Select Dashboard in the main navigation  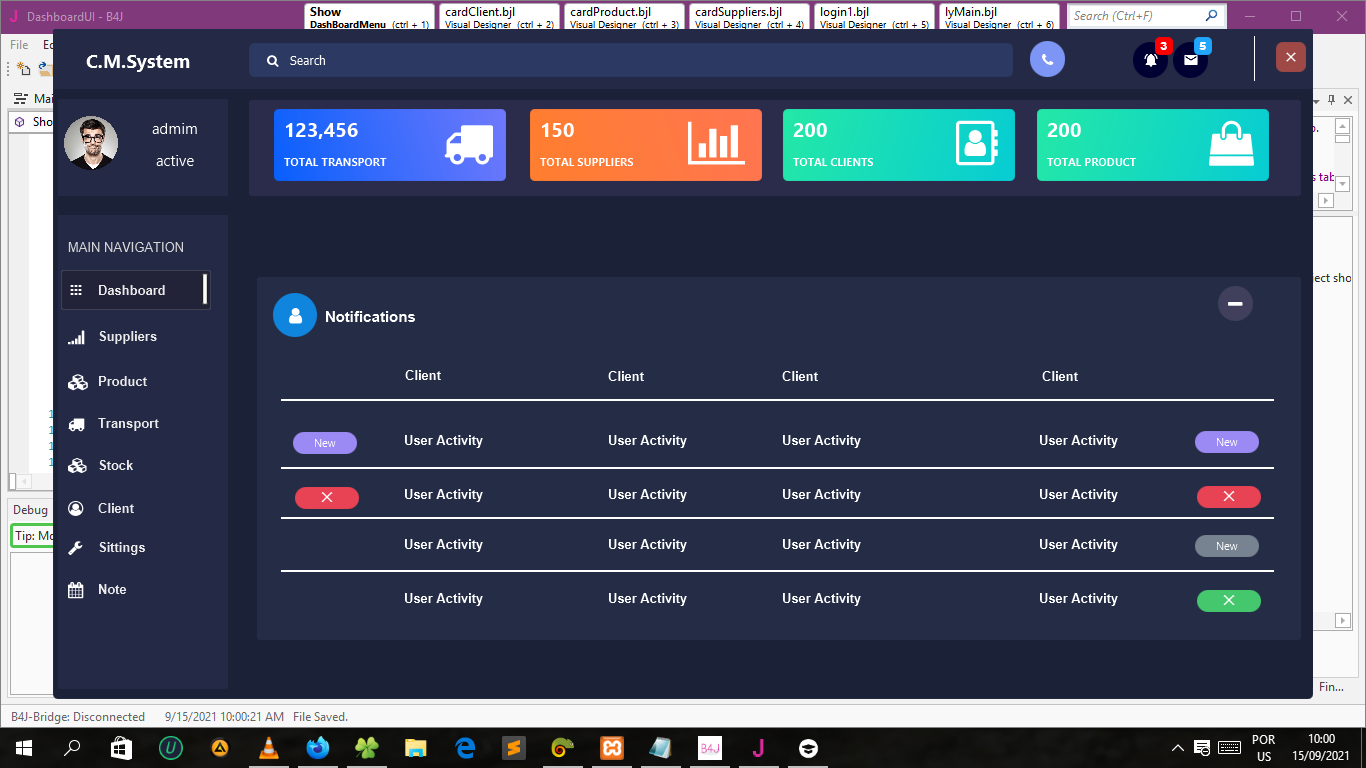[x=135, y=290]
